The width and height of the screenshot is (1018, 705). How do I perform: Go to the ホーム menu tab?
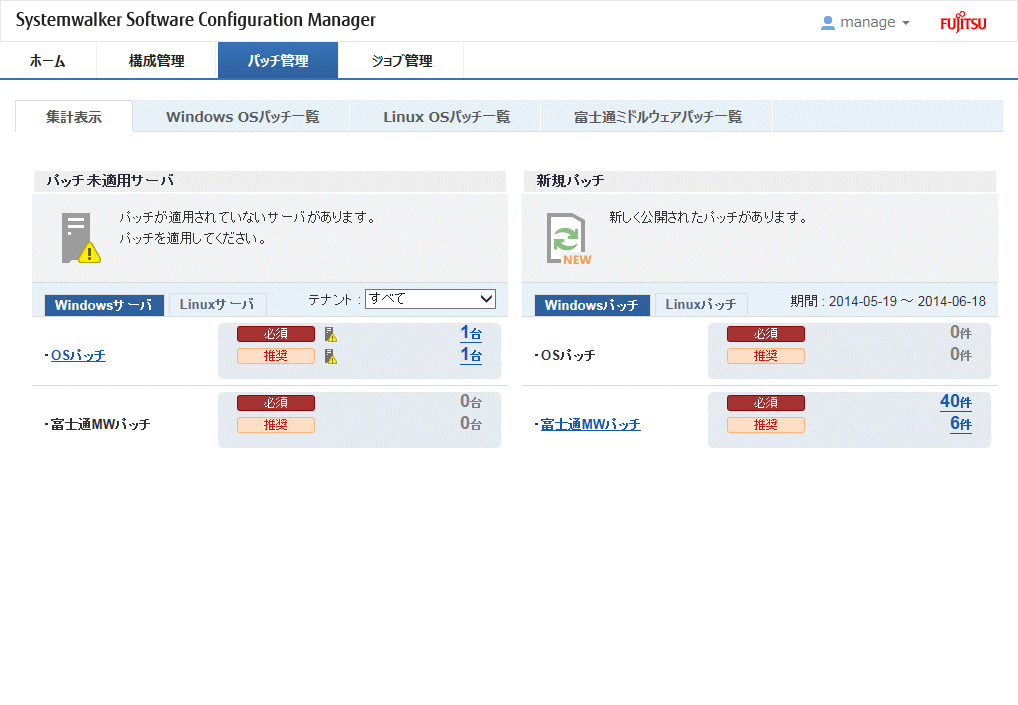[x=48, y=60]
